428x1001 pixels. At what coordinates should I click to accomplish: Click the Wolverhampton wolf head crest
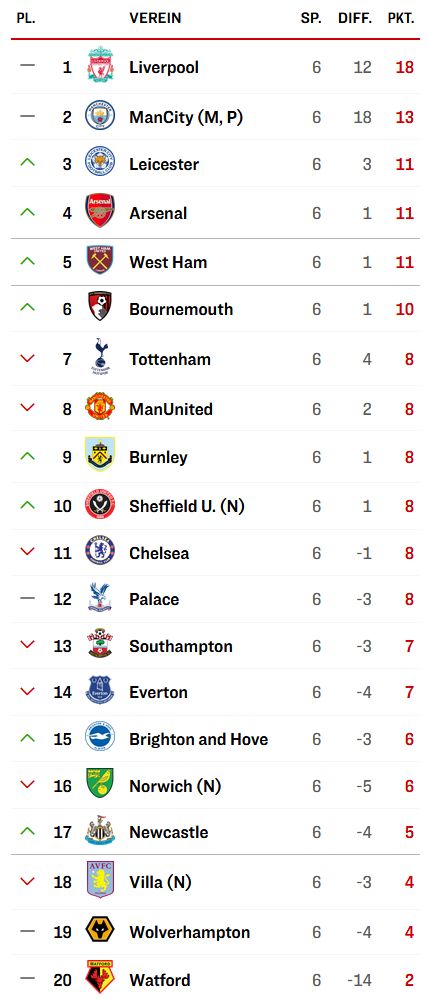[100, 930]
